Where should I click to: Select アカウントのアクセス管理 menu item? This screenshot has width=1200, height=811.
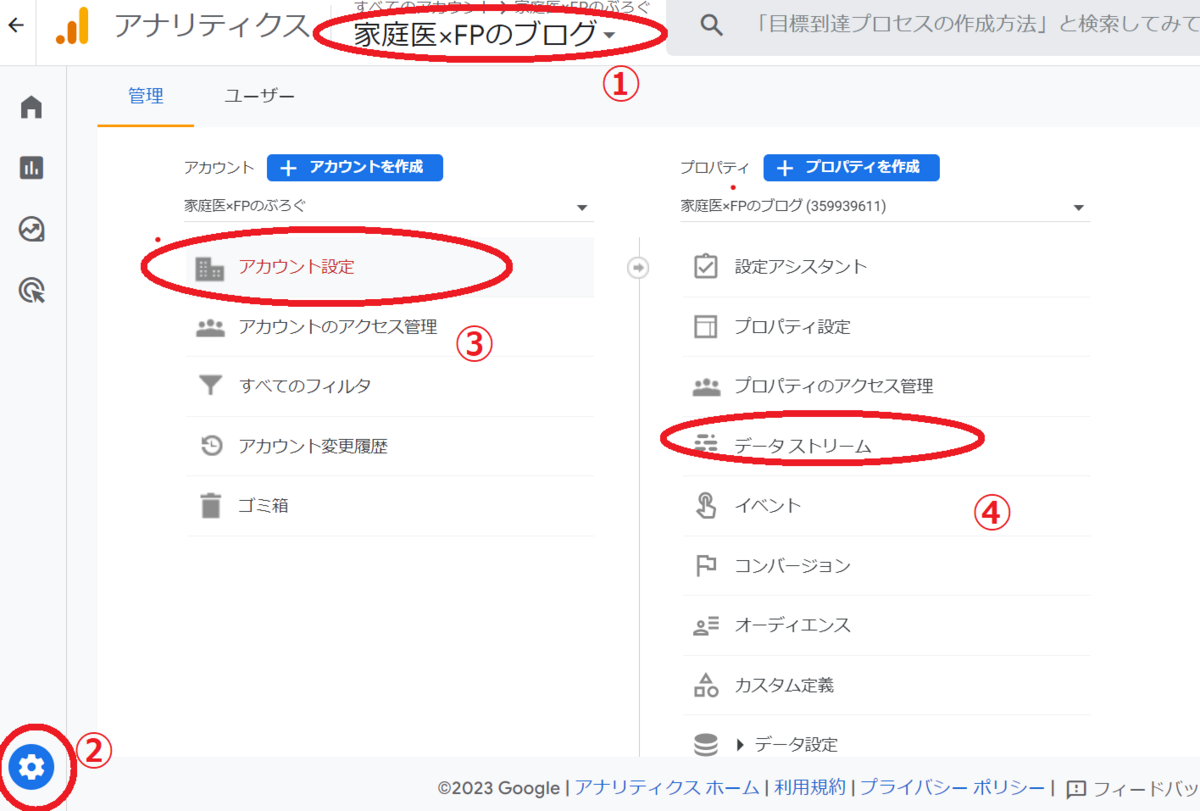tap(390, 327)
